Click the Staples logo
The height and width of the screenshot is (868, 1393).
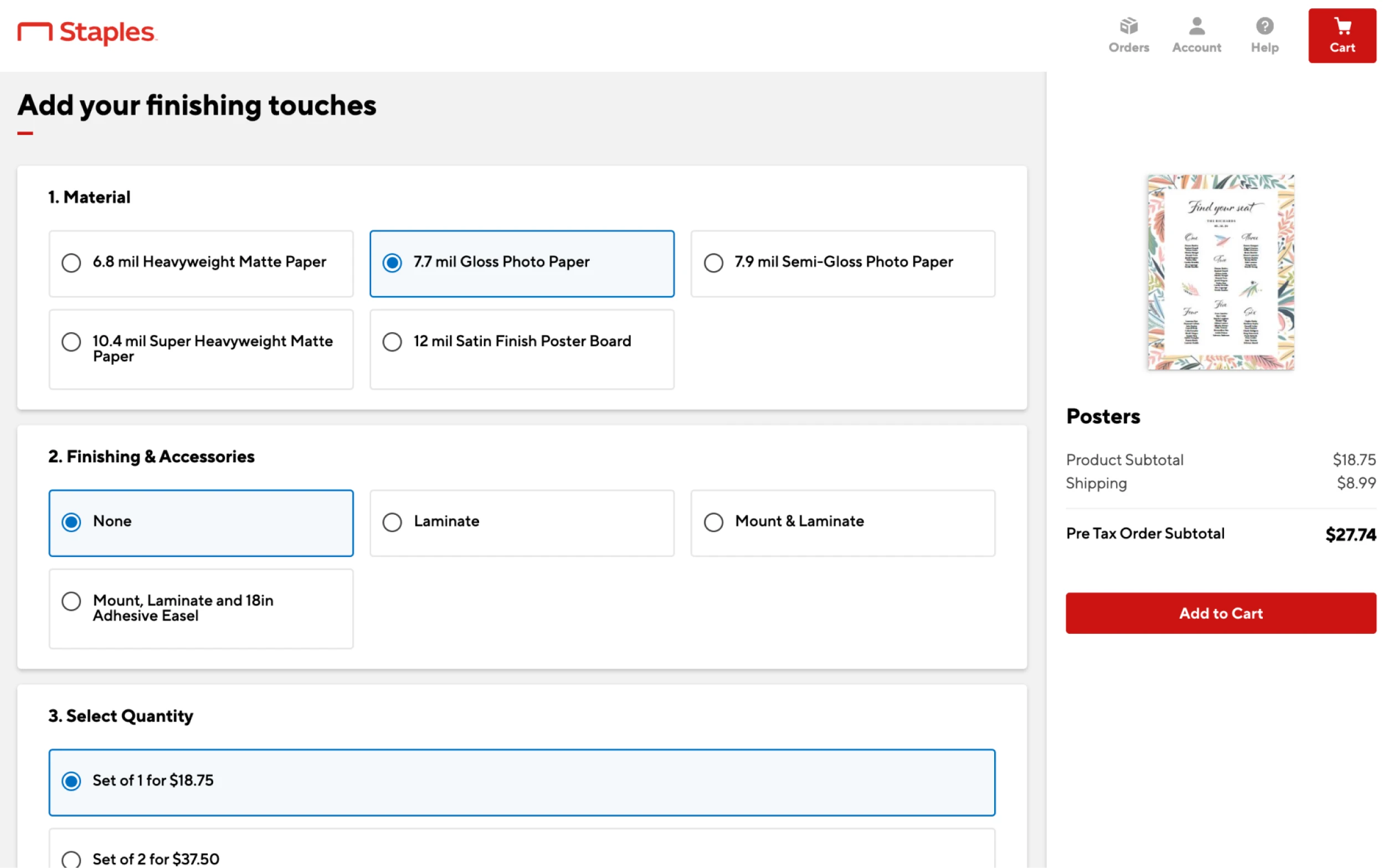[x=87, y=32]
